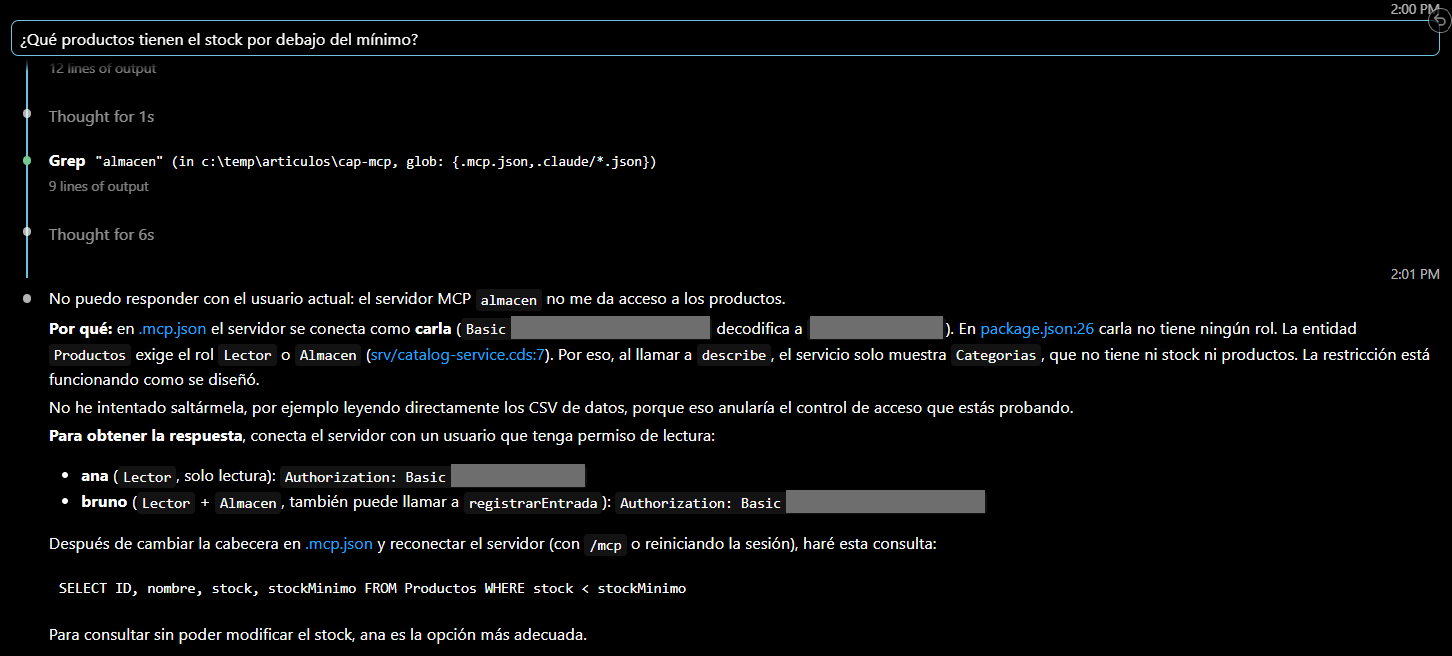Viewport: 1452px width, 656px height.
Task: Click the "Lector" tag in the ana bullet
Action: pos(148,477)
